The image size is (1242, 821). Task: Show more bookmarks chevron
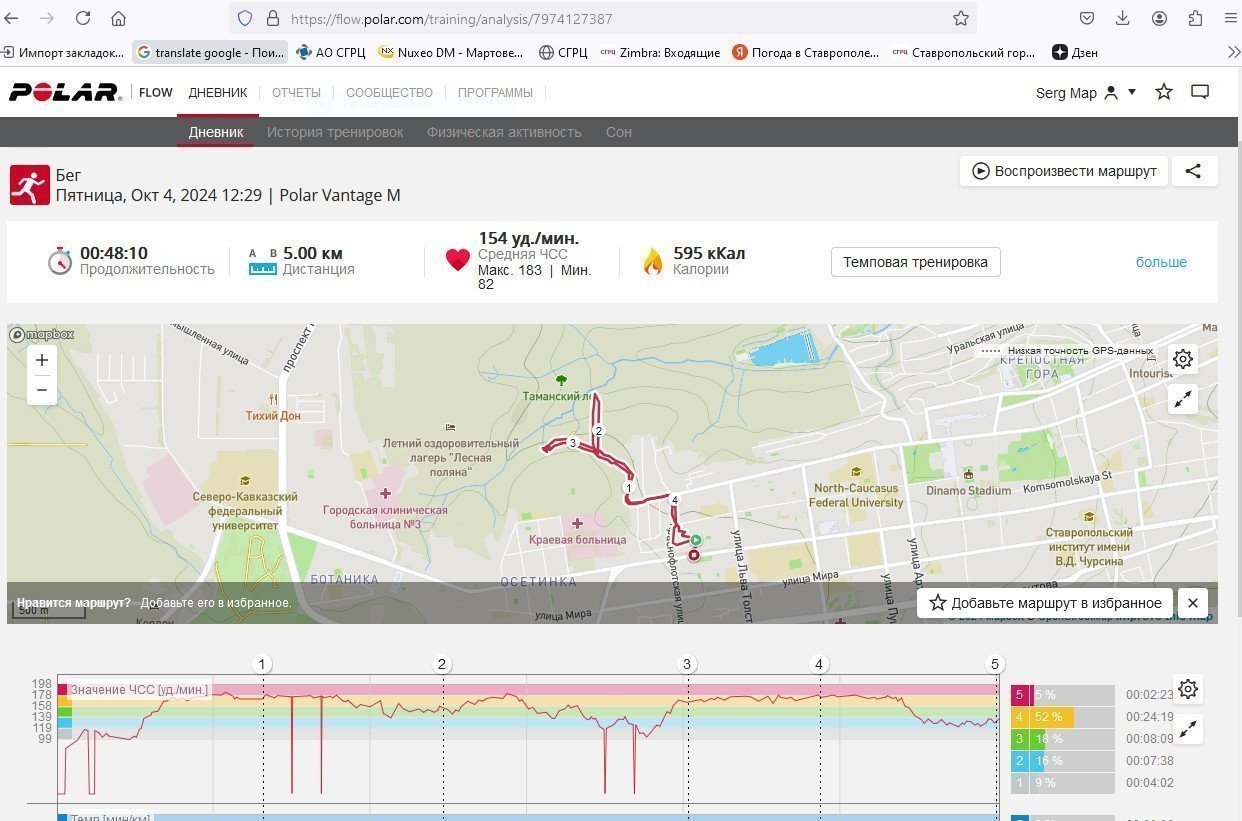coord(1233,52)
